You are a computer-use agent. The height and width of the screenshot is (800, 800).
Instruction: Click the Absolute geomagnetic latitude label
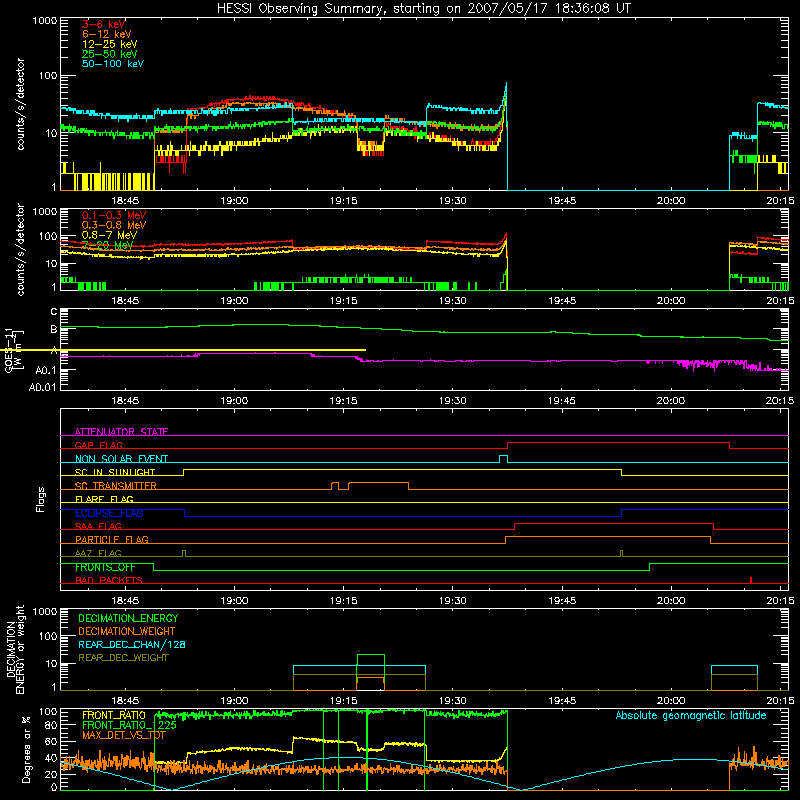pos(691,715)
